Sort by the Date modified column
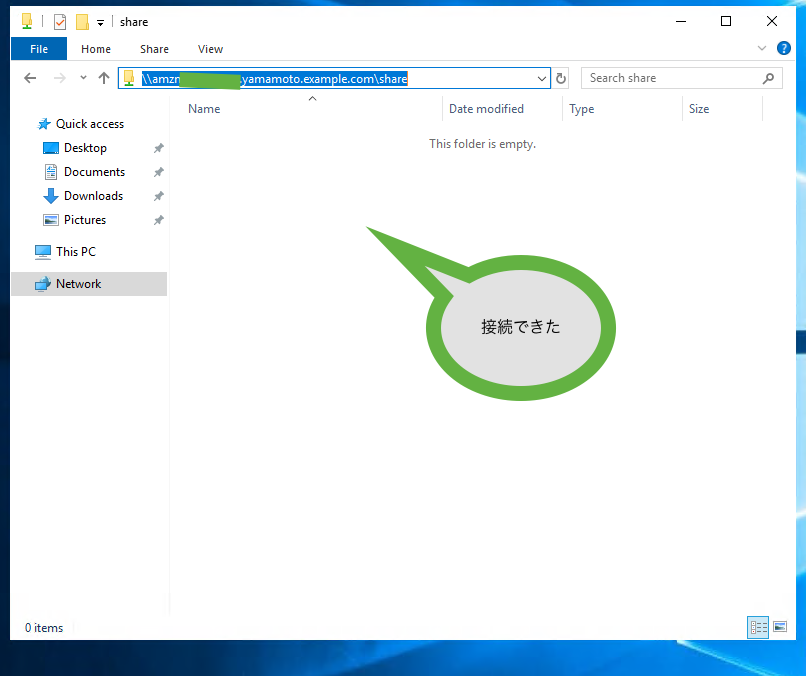 486,109
